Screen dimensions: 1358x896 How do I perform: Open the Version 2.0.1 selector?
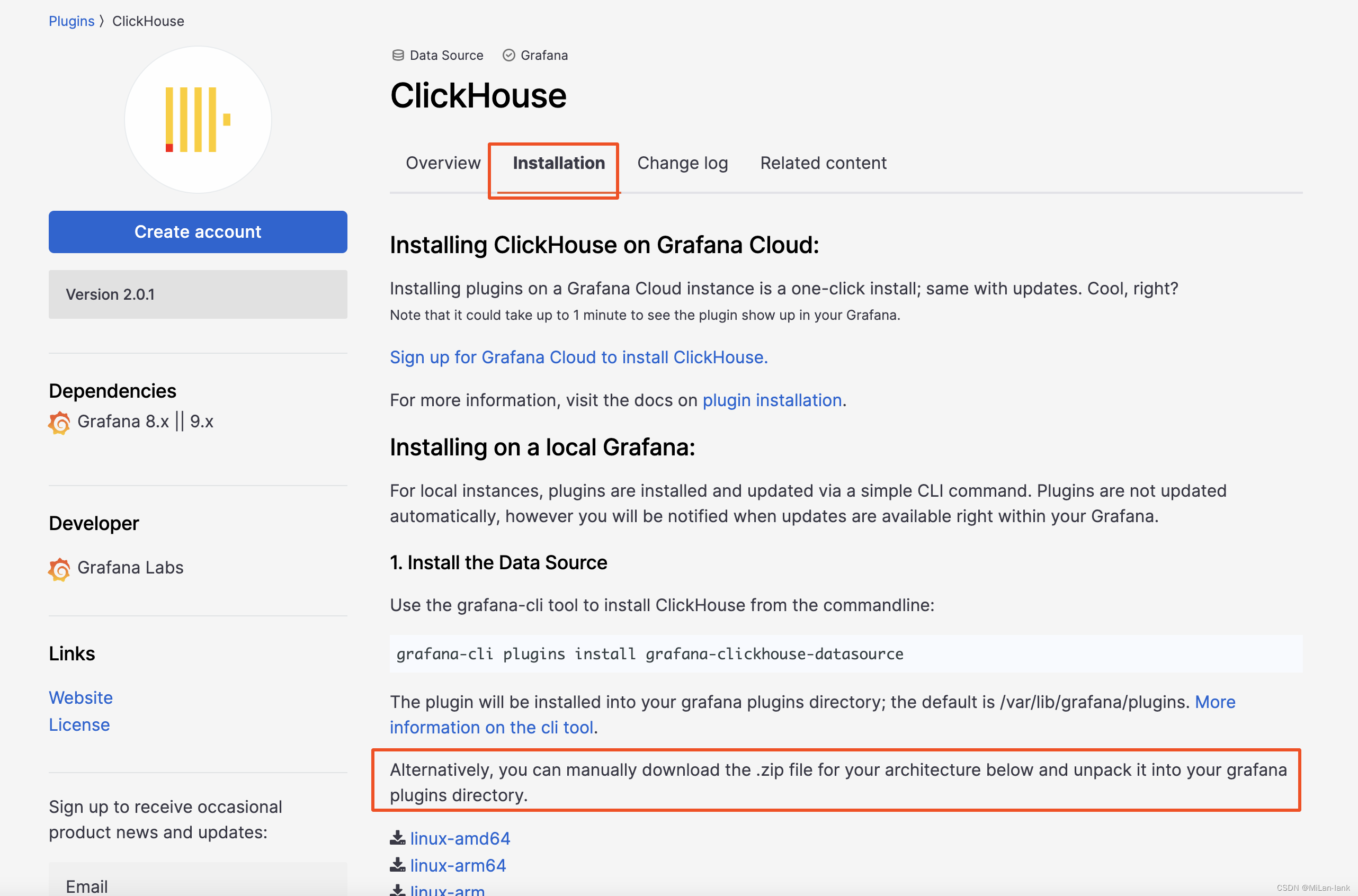coord(198,294)
